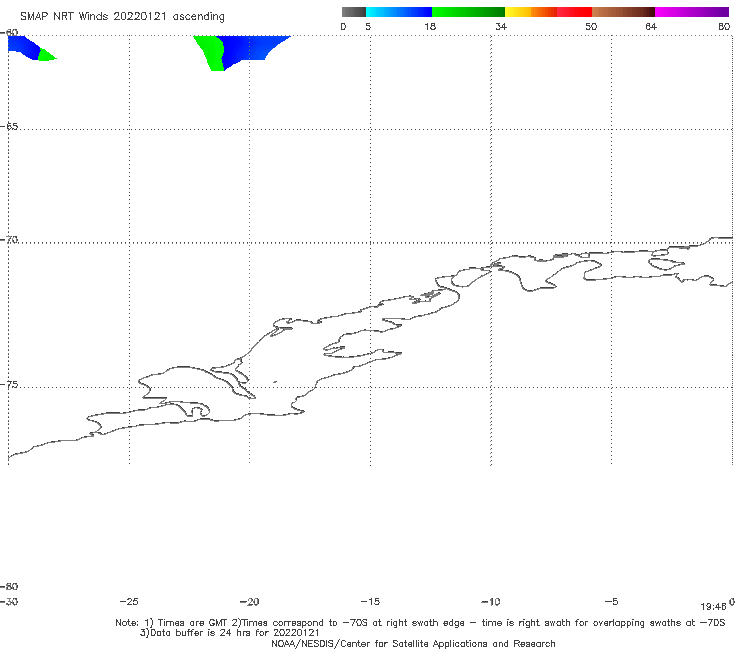Click the cyan-blue segment of the color bar

(x=399, y=12)
